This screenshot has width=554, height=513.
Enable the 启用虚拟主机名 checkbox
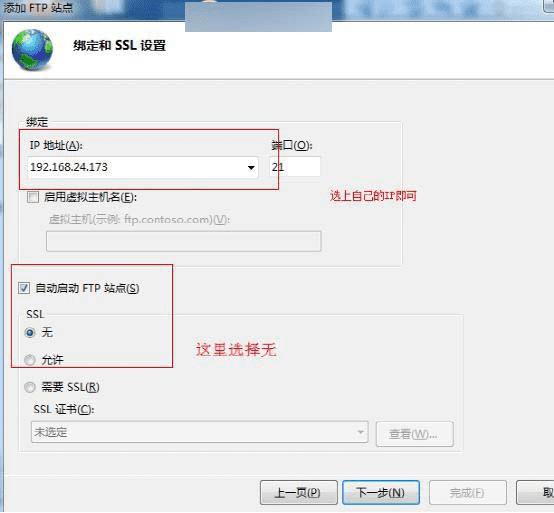pyautogui.click(x=33, y=197)
